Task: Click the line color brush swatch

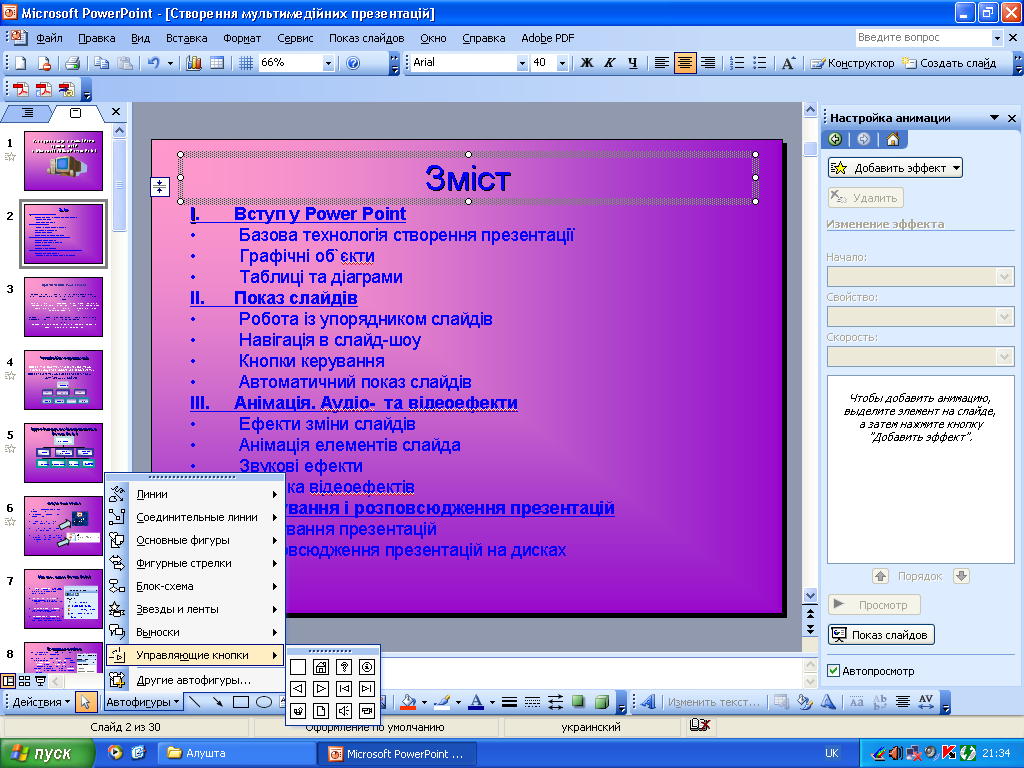Action: 442,702
